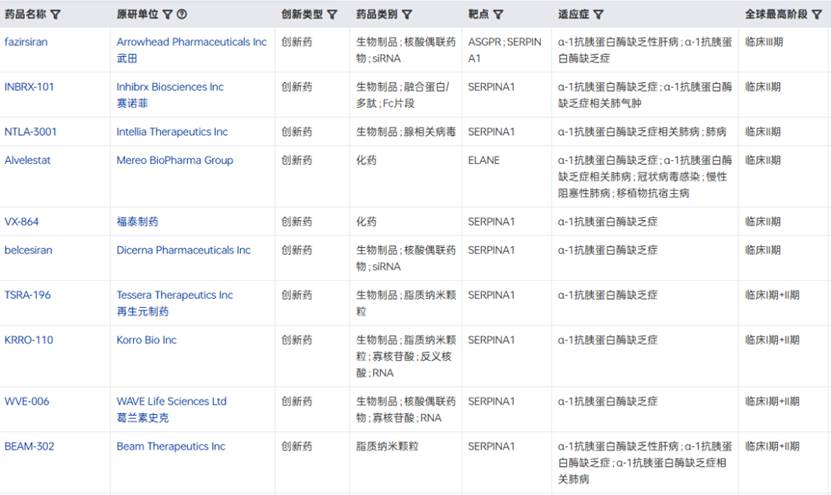Image resolution: width=831 pixels, height=495 pixels.
Task: Open filter for 药品名称 column
Action: tap(55, 15)
